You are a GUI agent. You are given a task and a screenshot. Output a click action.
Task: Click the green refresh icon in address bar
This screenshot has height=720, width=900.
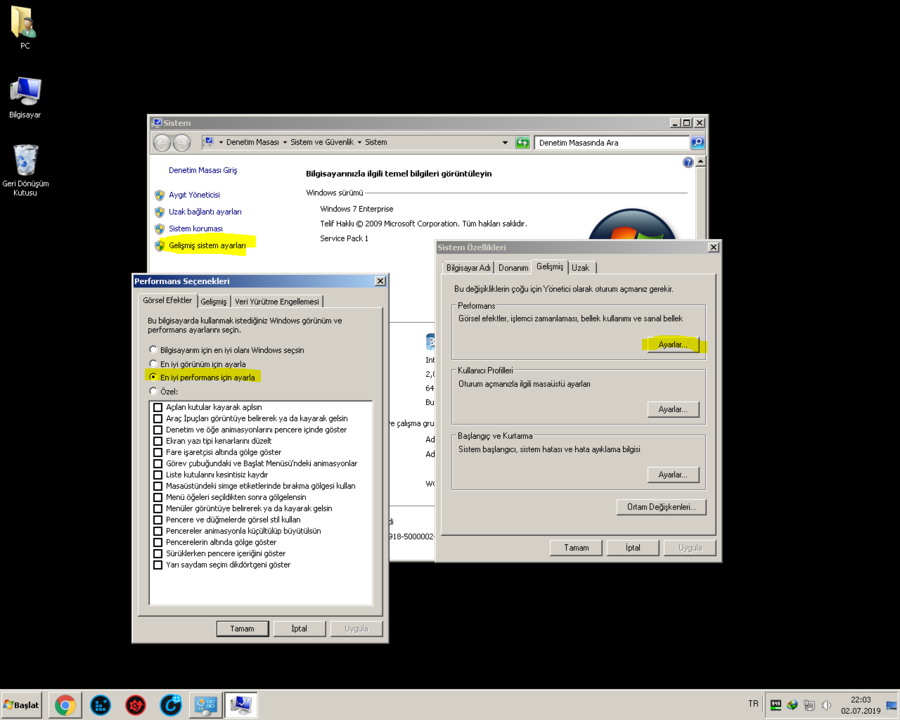522,143
